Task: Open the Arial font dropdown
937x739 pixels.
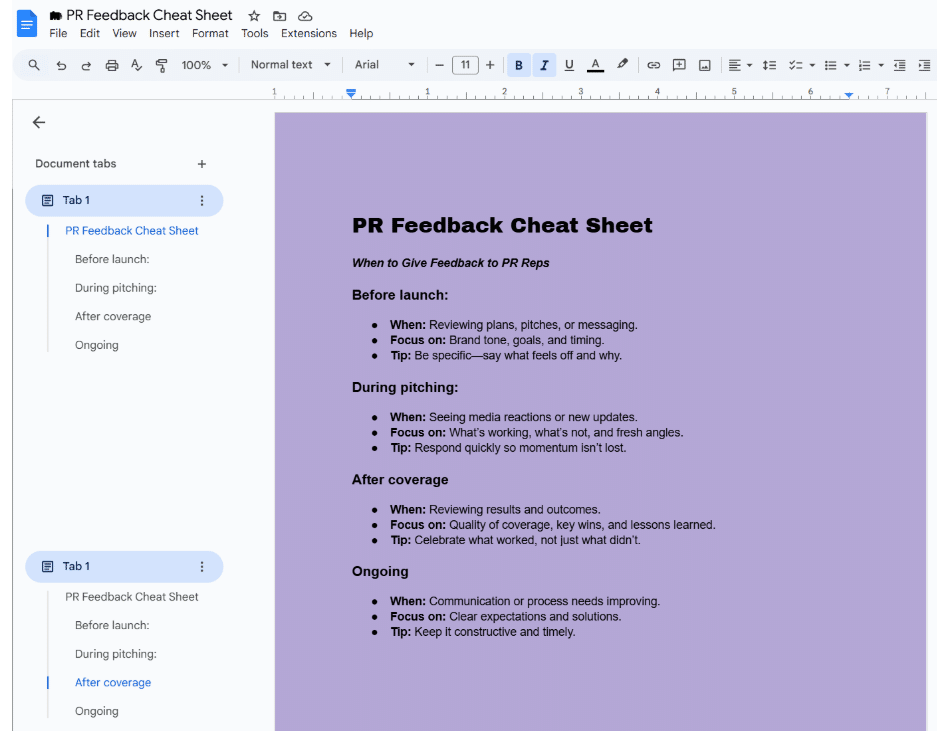Action: pyautogui.click(x=384, y=65)
